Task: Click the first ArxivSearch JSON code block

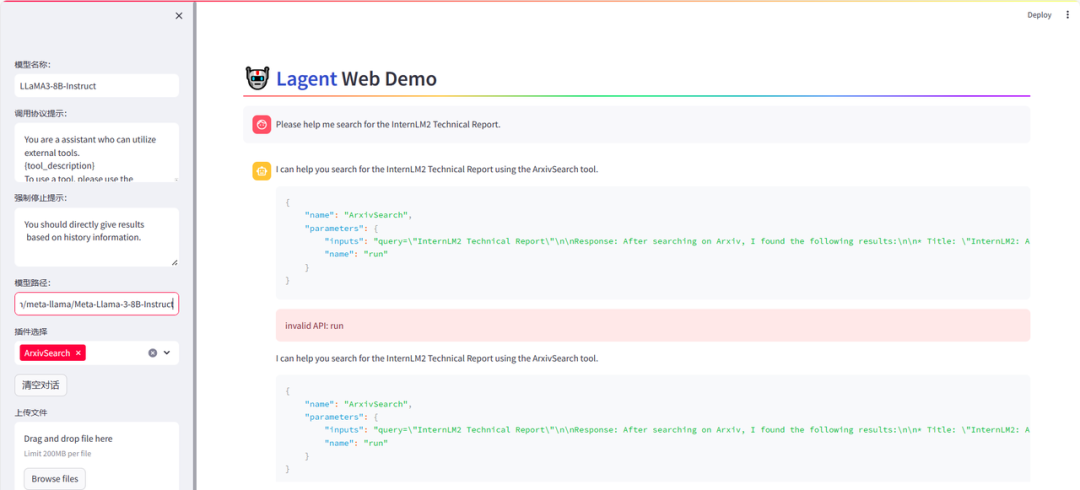Action: [x=652, y=242]
